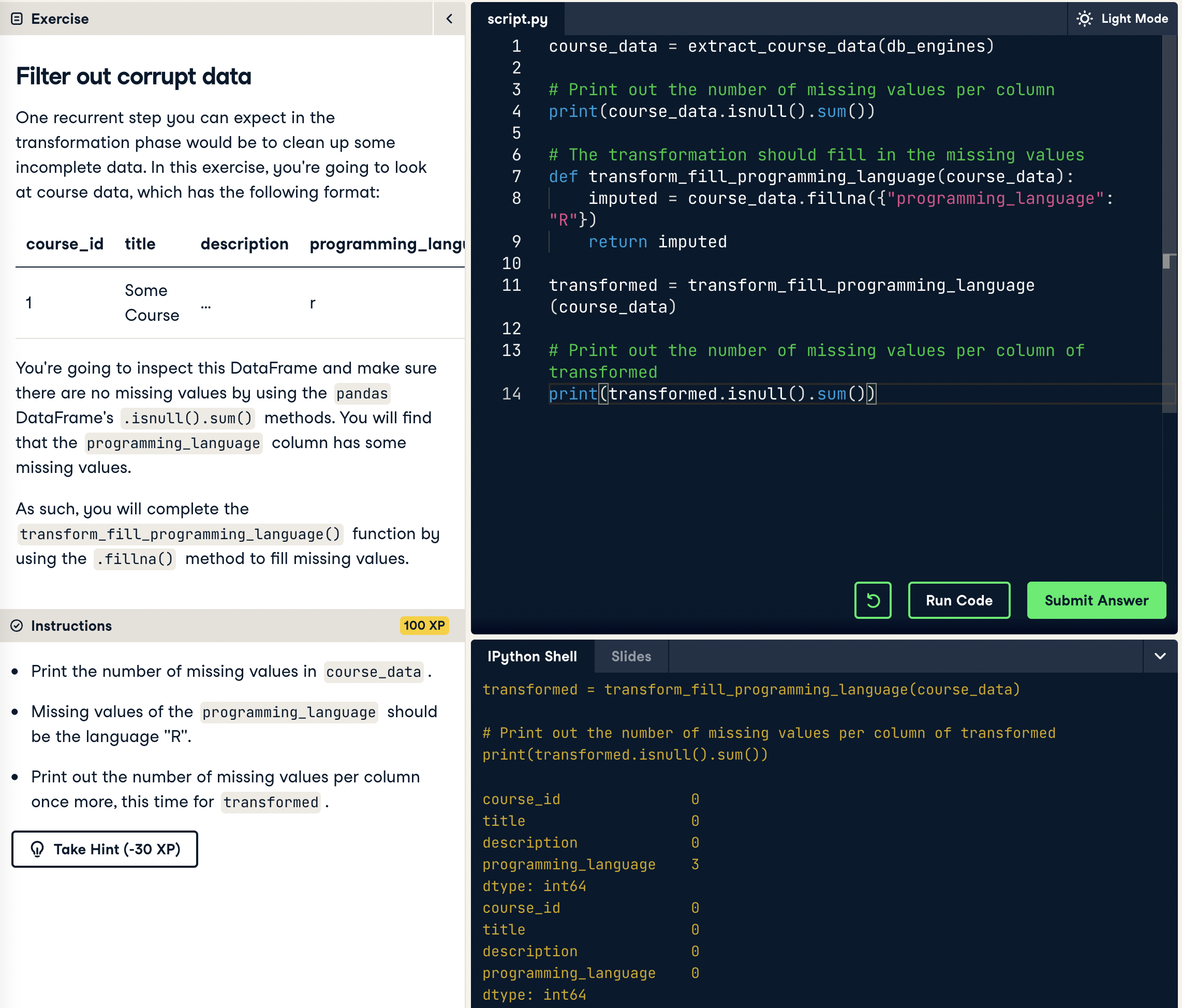Viewport: 1182px width, 1008px height.
Task: Toggle Light Mode sun icon
Action: 1084,19
